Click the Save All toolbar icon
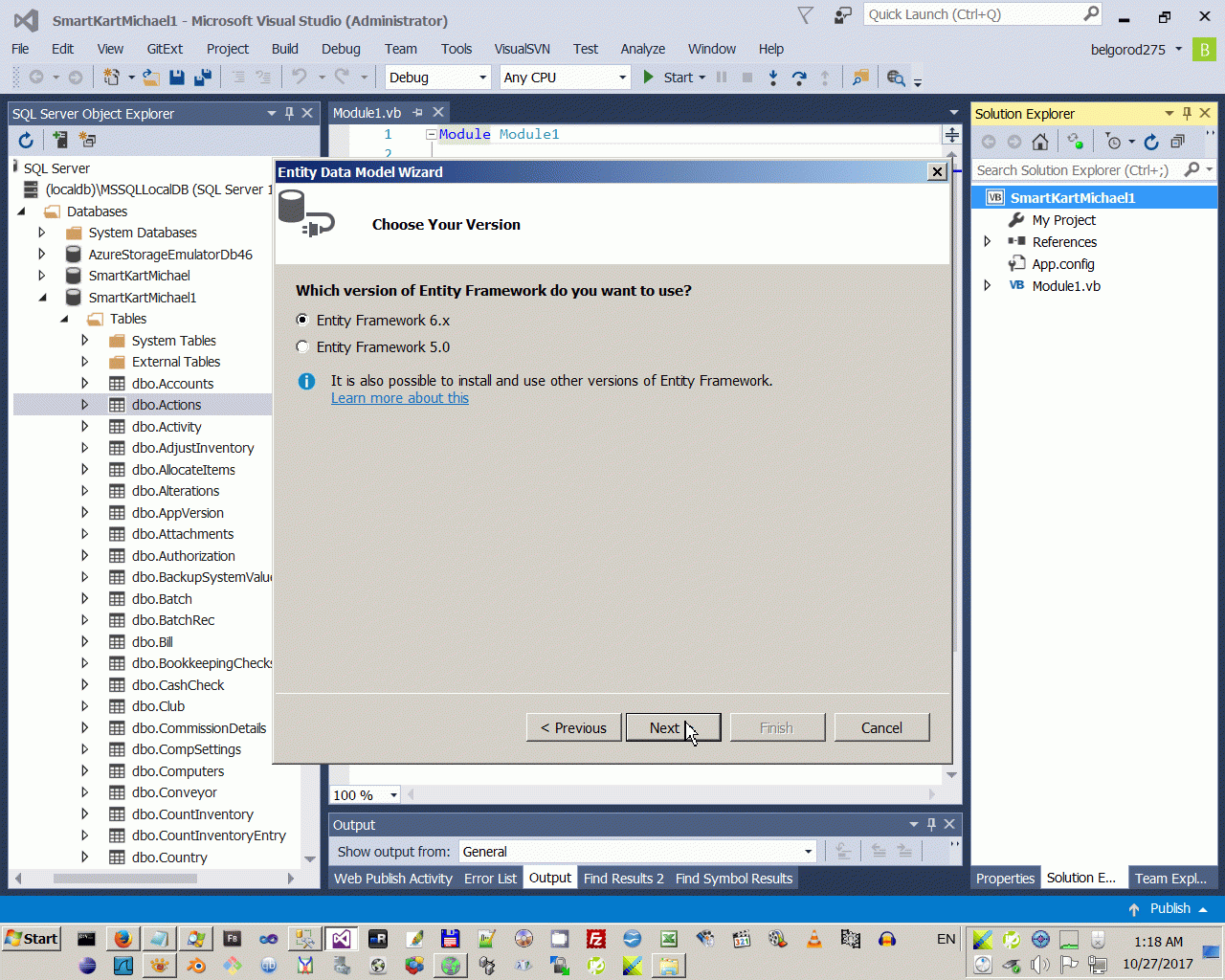The height and width of the screenshot is (980, 1225). (202, 78)
